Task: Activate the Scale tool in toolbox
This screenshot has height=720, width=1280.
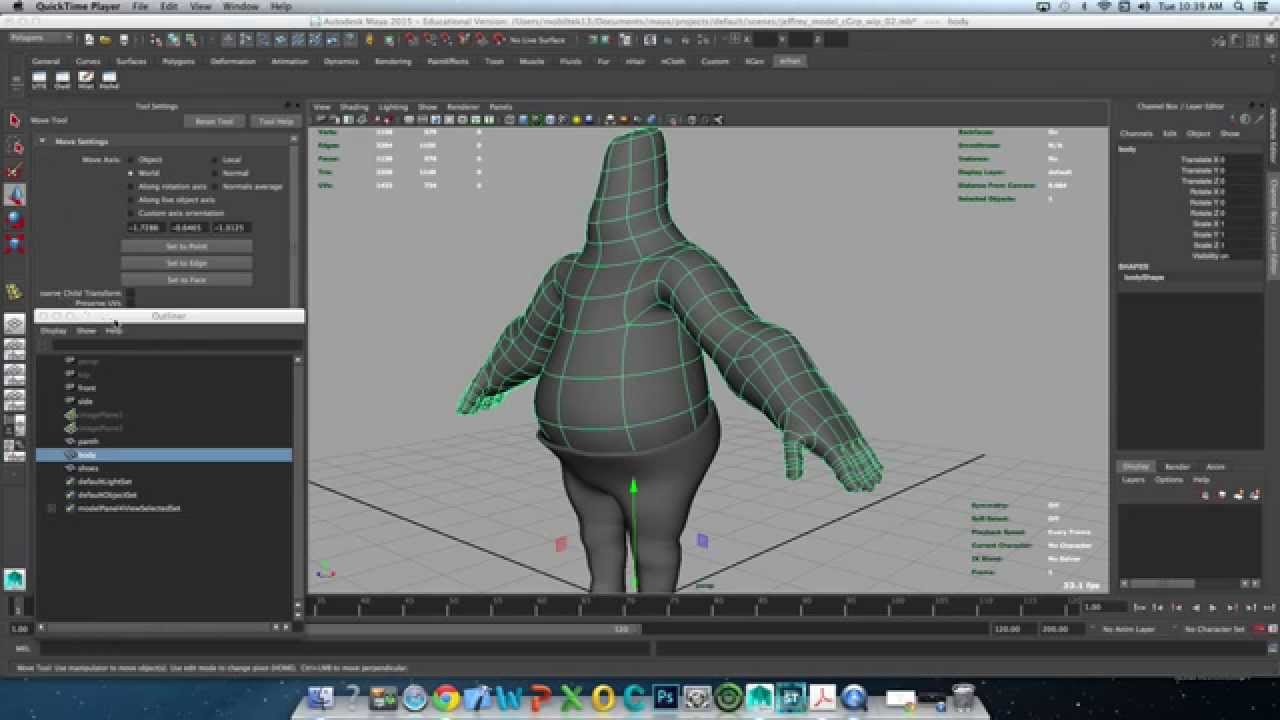Action: pos(15,243)
